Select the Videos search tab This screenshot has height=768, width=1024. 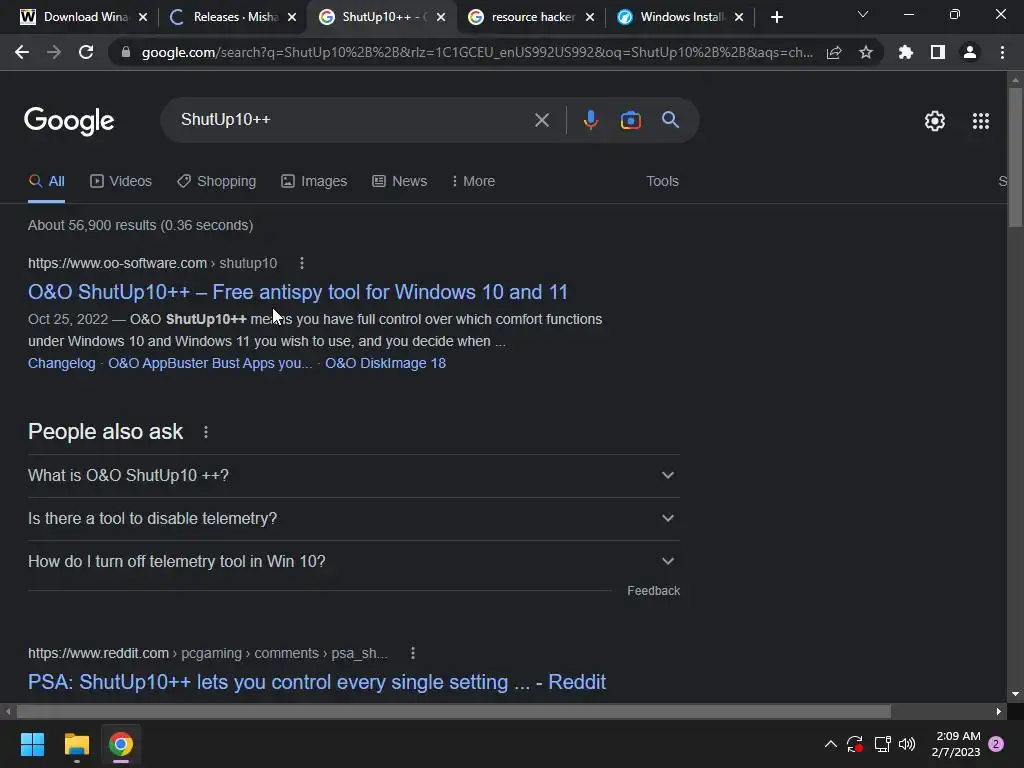click(121, 181)
